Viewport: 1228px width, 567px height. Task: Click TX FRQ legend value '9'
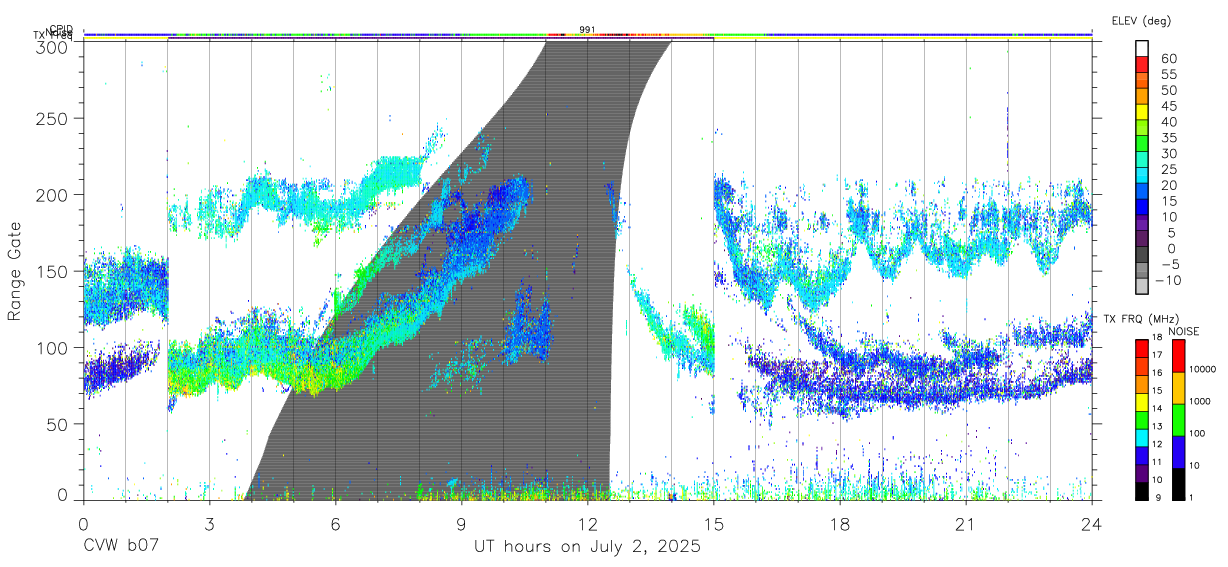pyautogui.click(x=1158, y=497)
